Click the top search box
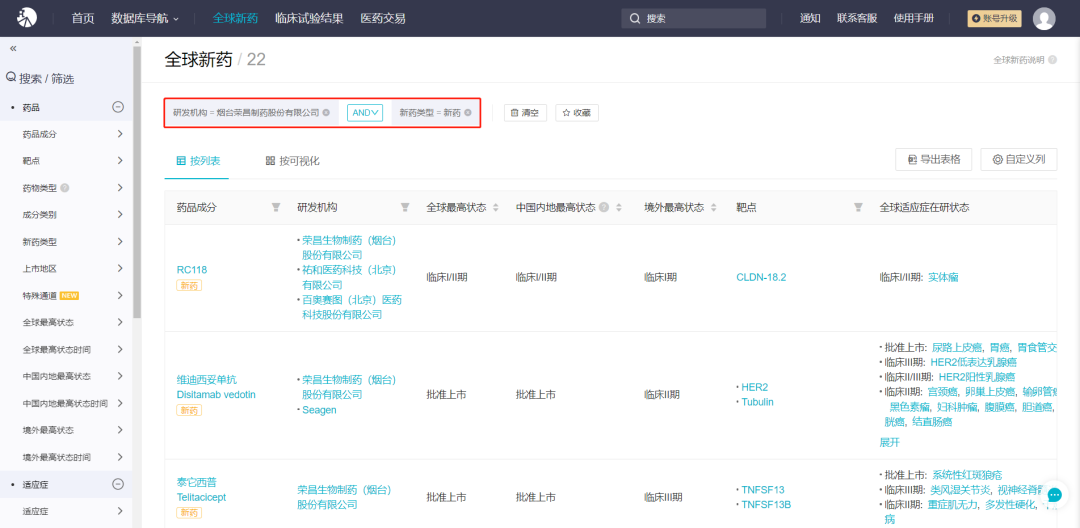1080x528 pixels. (694, 19)
